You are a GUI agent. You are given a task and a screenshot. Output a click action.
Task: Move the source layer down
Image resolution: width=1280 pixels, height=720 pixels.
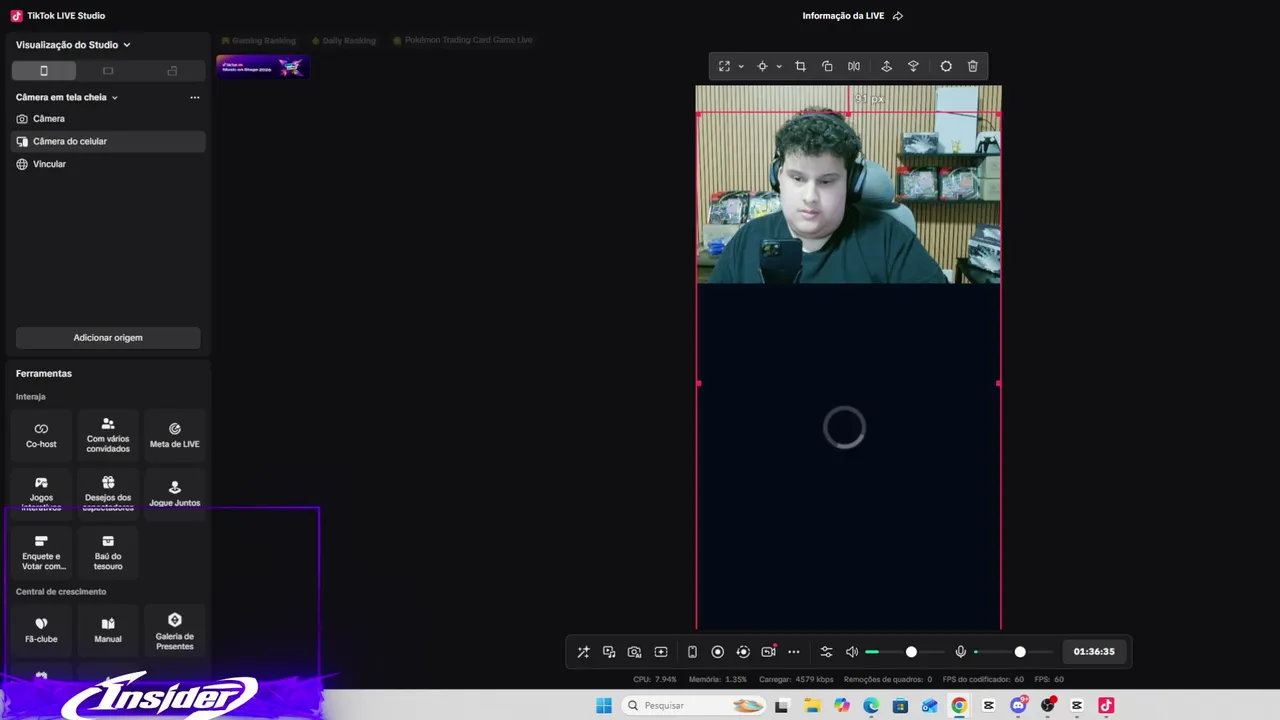(913, 66)
